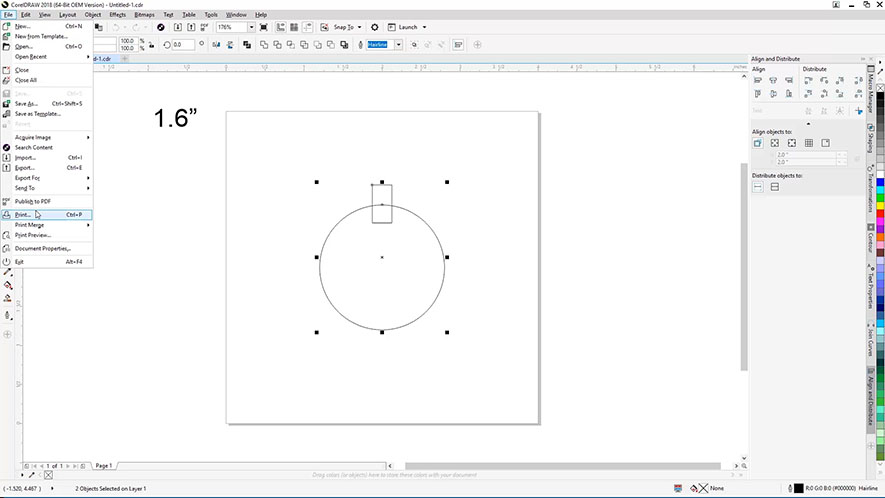Expand the Snap To dropdown
The height and width of the screenshot is (498, 885).
(350, 27)
